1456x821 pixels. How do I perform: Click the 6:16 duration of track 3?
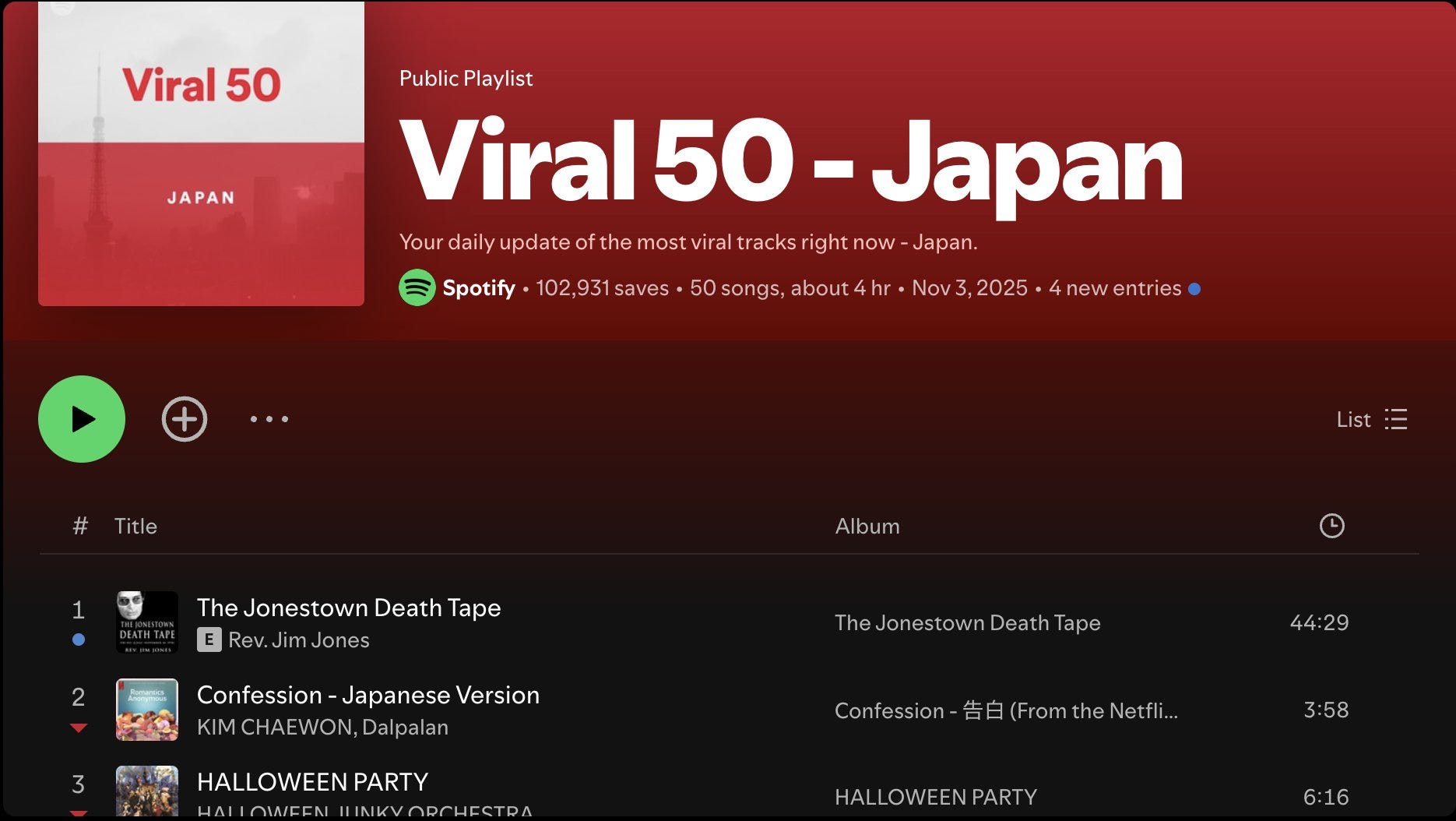click(1326, 797)
